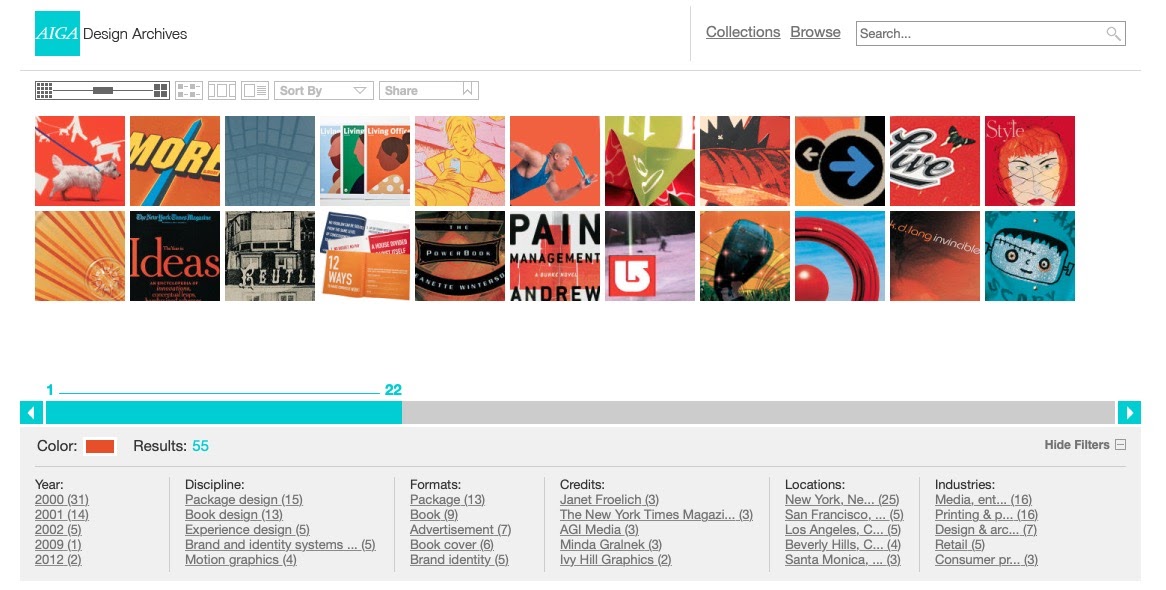
Task: Filter by Book cover (6) format
Action: click(x=452, y=545)
